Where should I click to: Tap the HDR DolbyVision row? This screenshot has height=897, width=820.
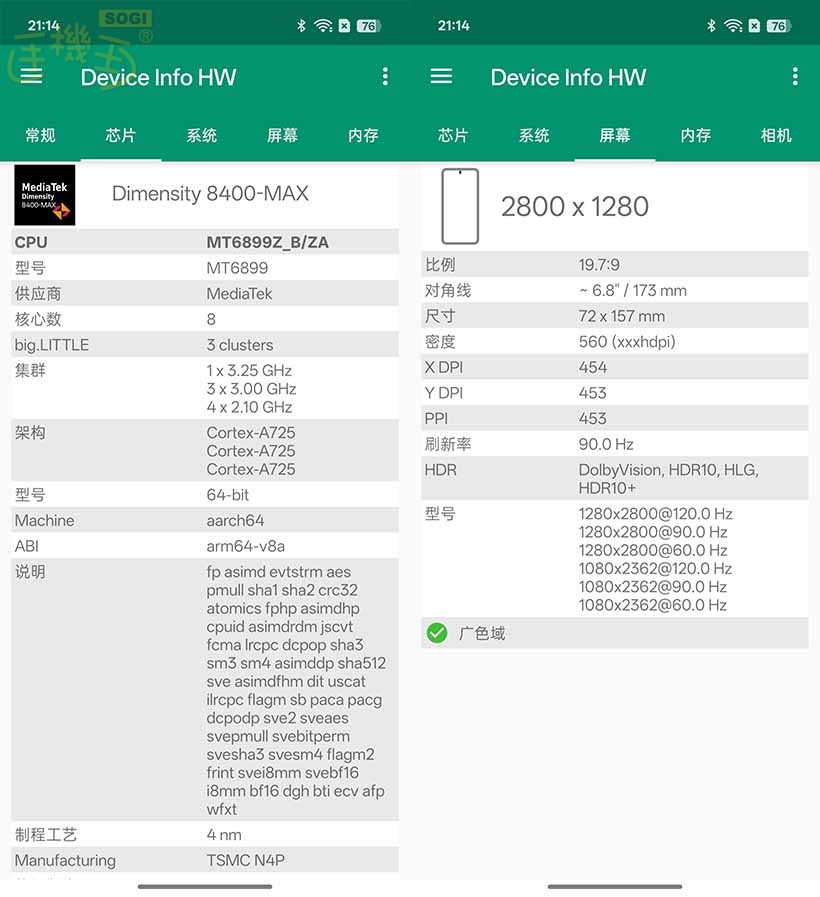[614, 478]
